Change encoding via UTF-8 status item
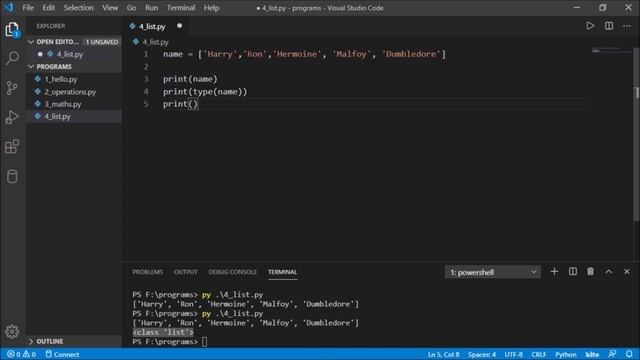Screen dimensions: 640x360 [x=513, y=354]
